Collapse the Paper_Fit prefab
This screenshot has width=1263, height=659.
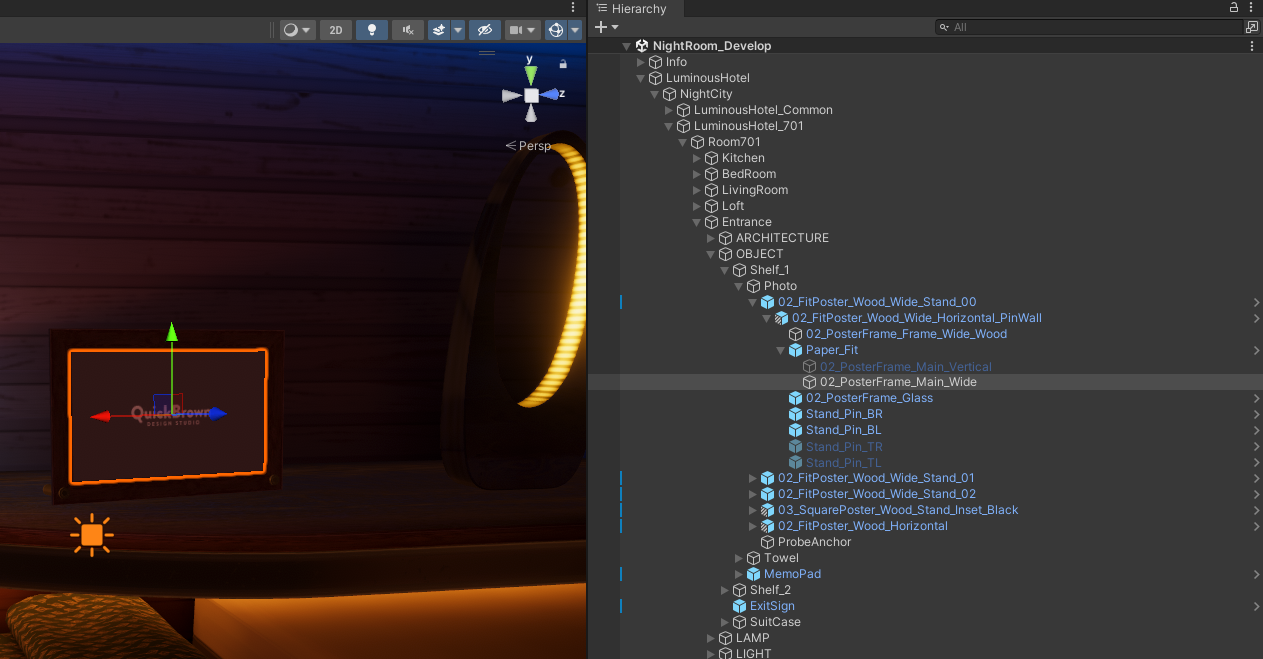(781, 350)
